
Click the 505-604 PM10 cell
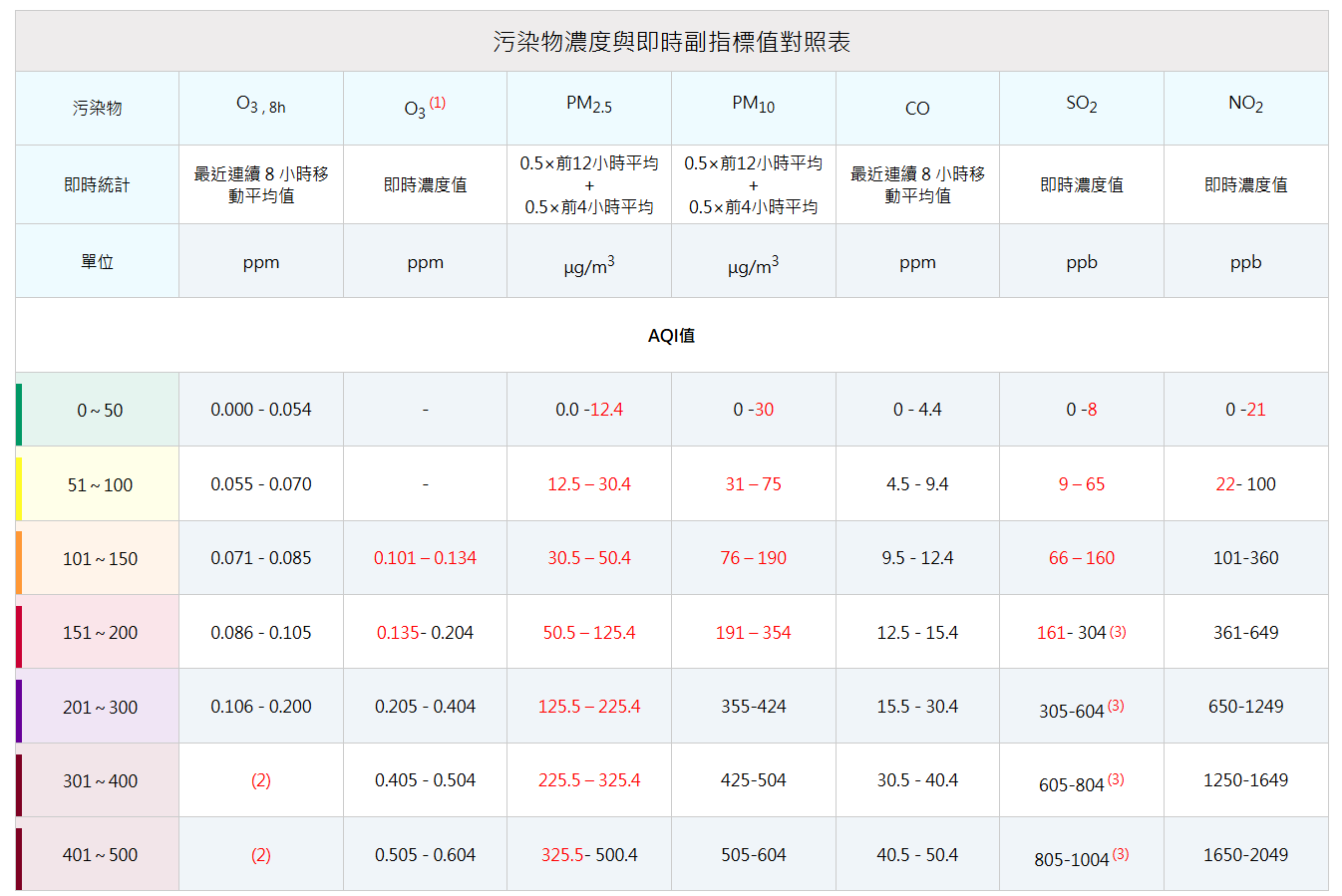pos(753,854)
